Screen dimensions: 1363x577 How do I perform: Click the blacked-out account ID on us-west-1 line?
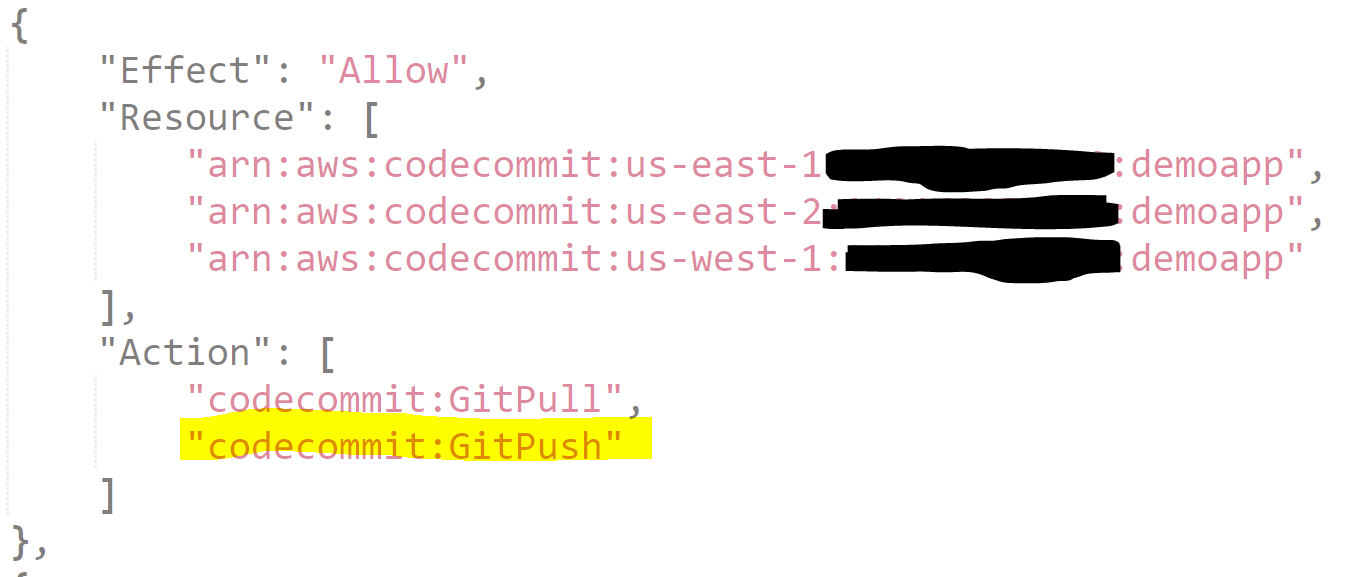(982, 257)
